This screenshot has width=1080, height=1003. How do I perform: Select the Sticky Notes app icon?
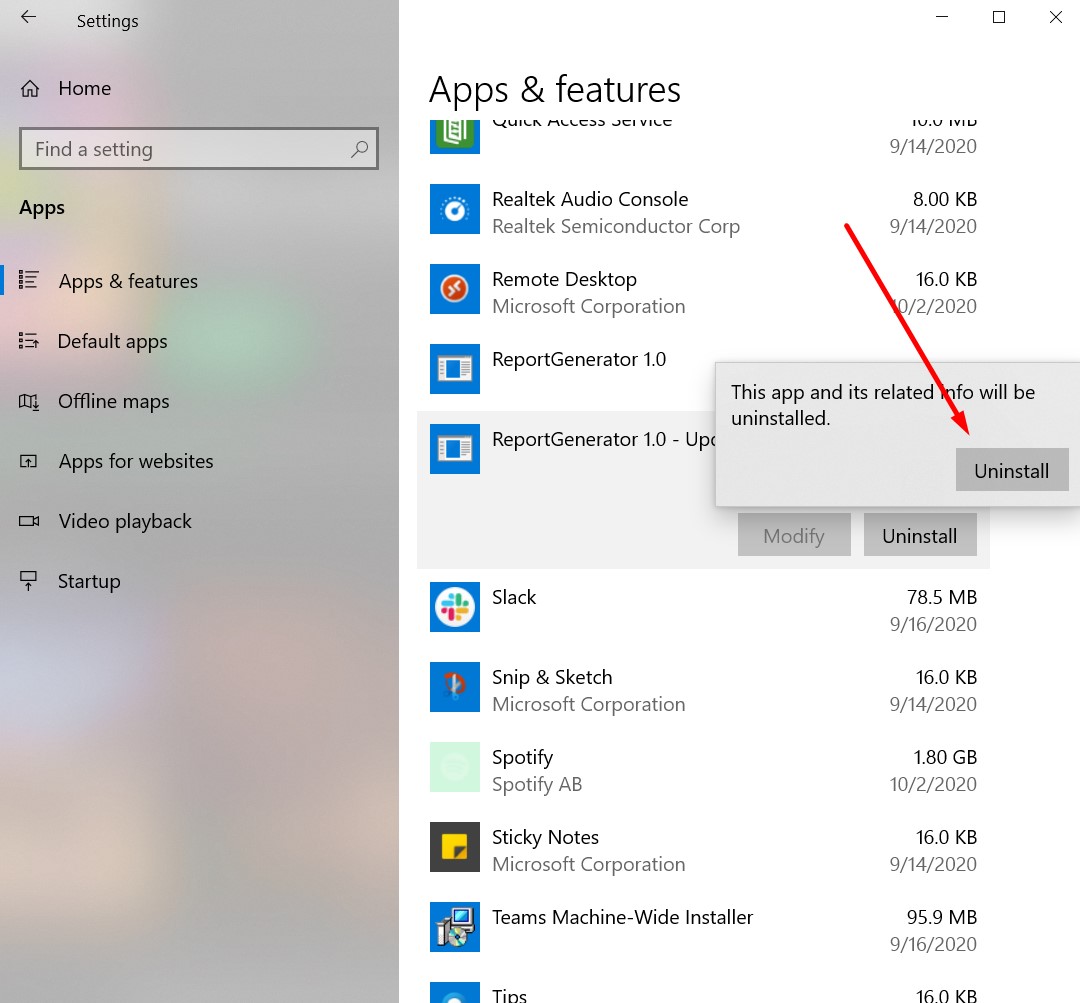[455, 847]
